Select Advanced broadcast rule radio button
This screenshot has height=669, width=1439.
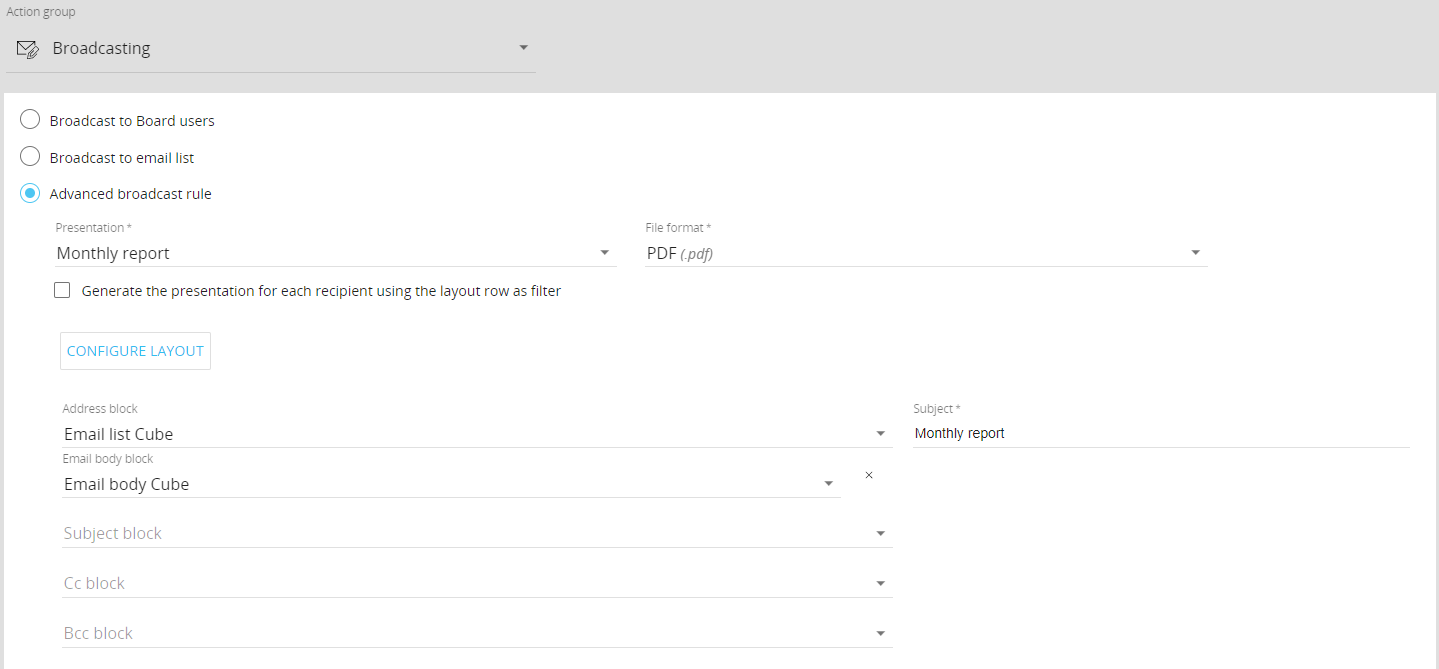pos(31,194)
